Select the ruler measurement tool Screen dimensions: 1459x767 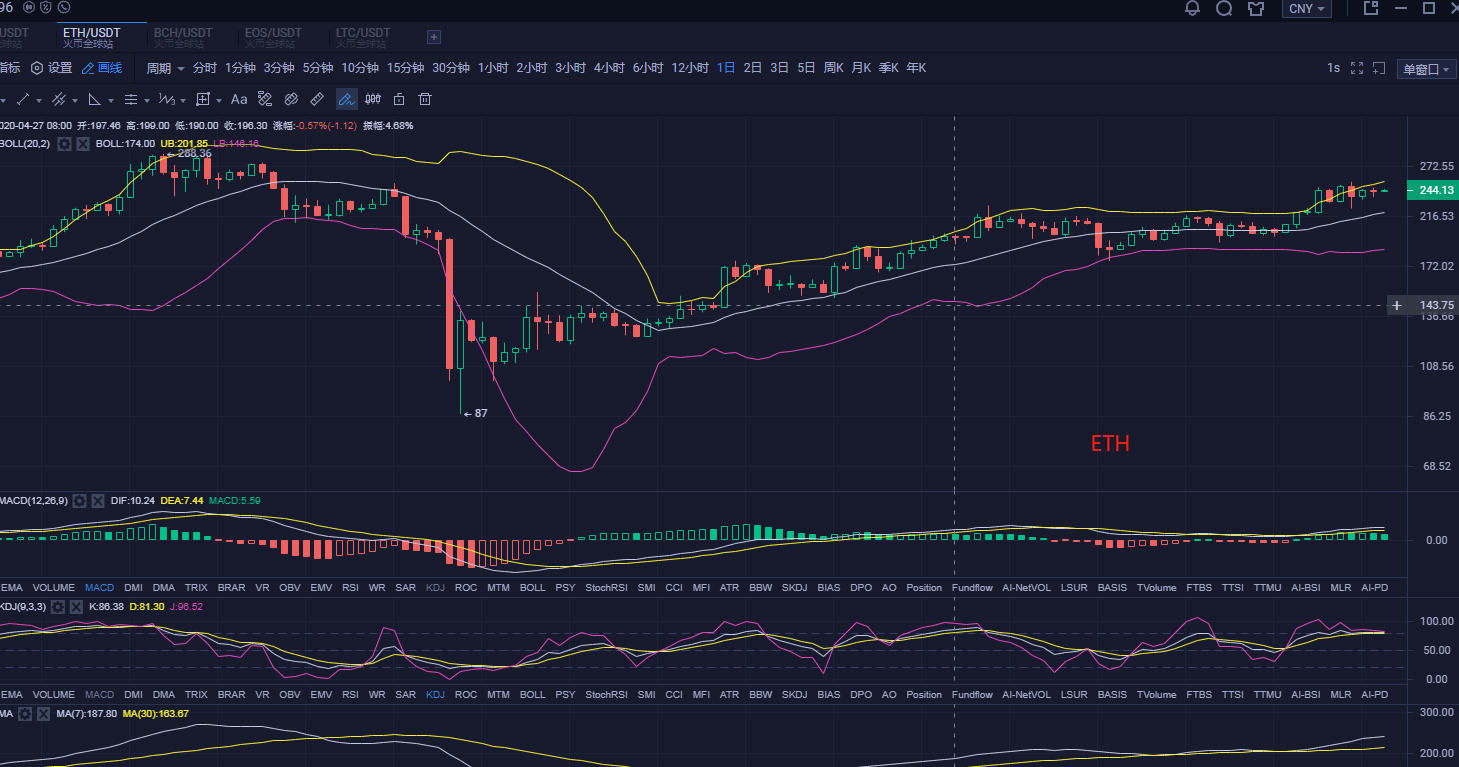[317, 99]
